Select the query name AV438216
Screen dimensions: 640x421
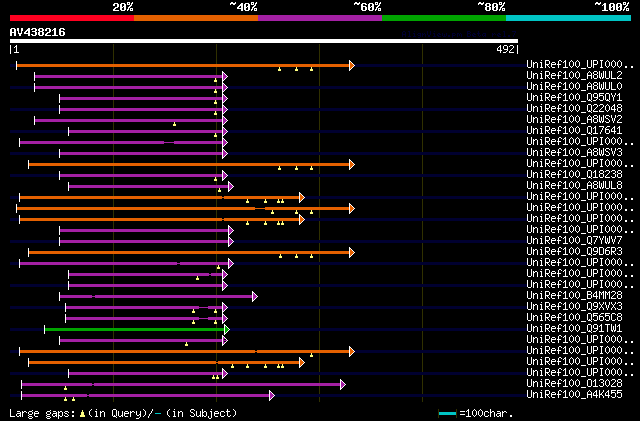pyautogui.click(x=38, y=32)
